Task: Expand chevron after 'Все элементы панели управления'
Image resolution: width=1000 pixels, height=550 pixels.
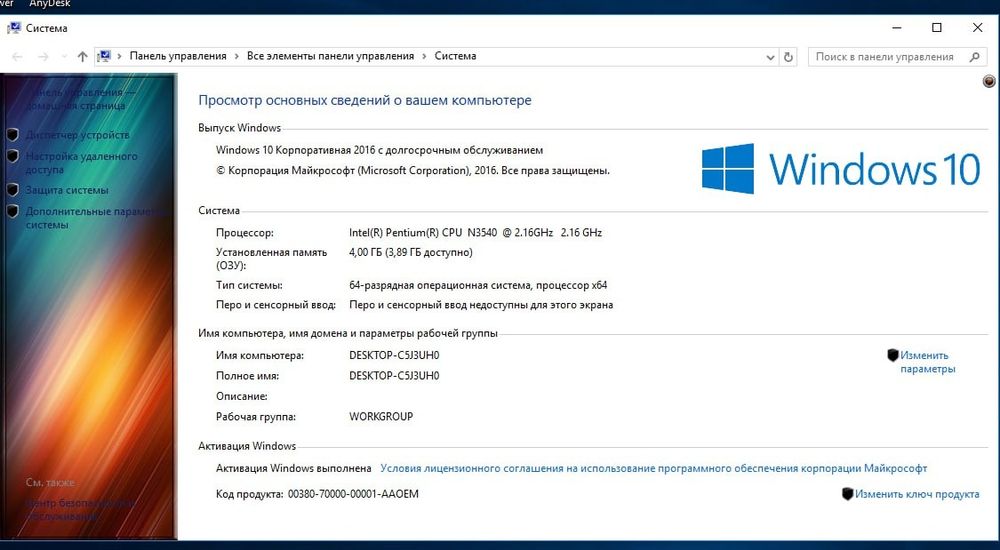Action: point(424,56)
